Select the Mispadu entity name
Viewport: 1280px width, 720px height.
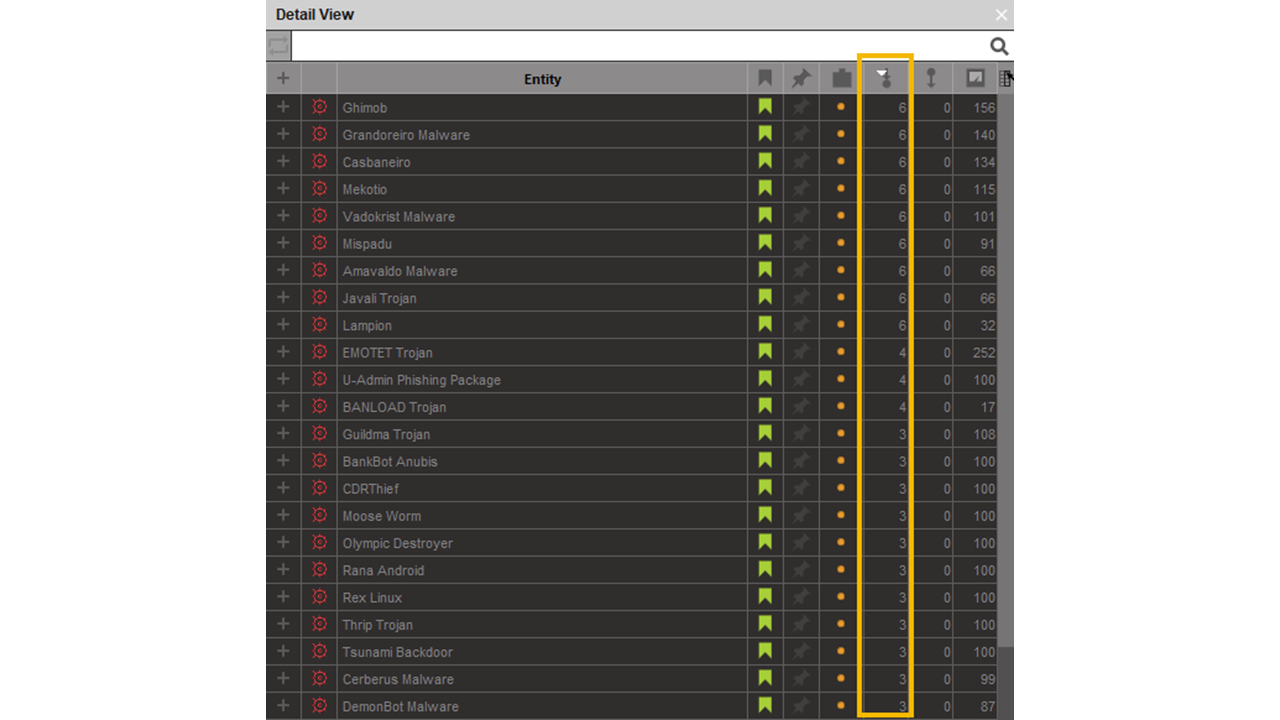tap(367, 244)
